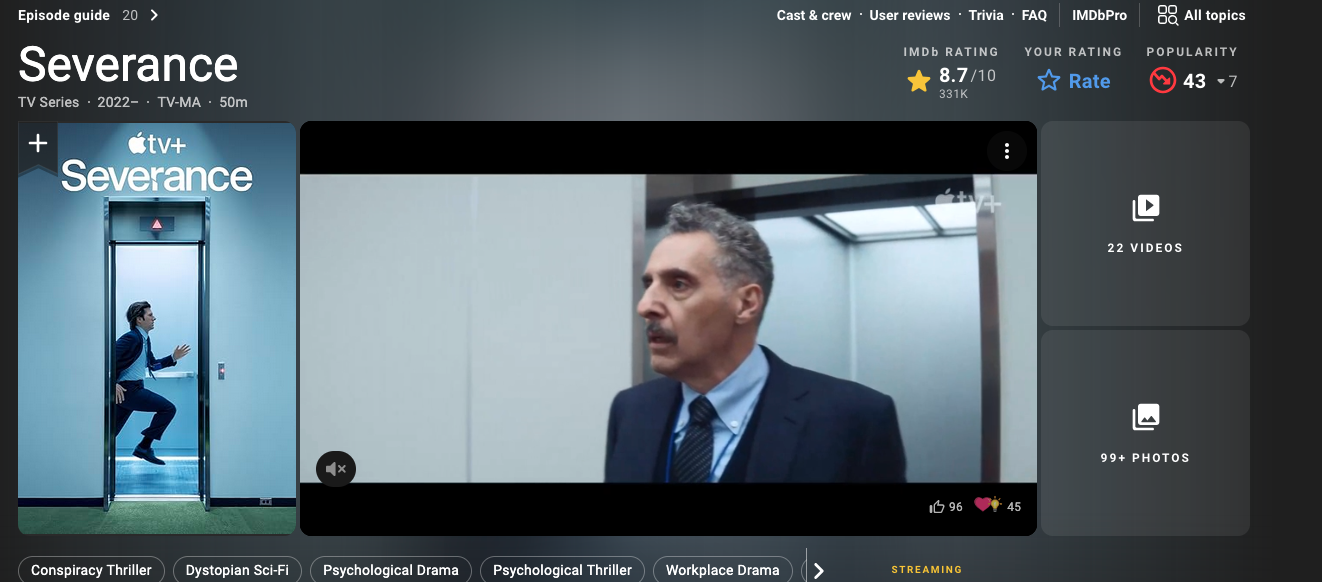
Task: Click the episode count 20
Action: [x=130, y=15]
